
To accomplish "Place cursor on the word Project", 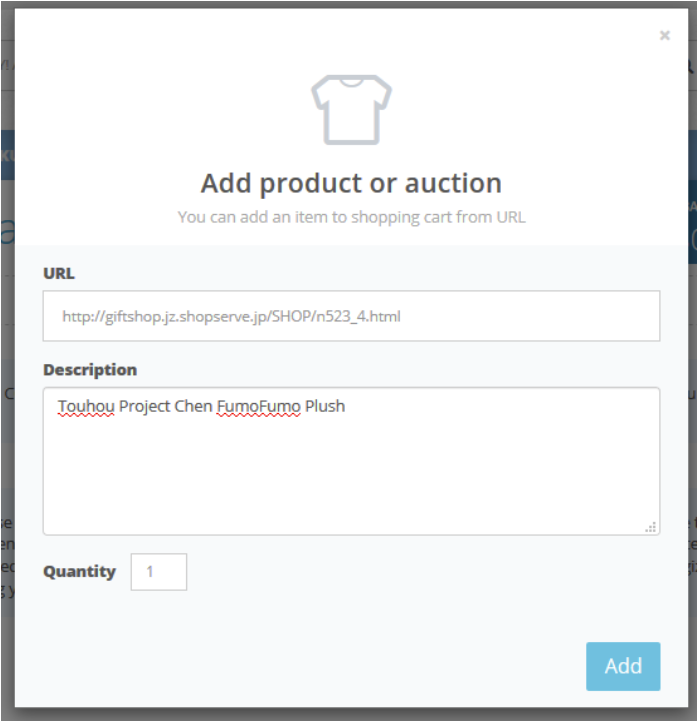I will tap(146, 406).
